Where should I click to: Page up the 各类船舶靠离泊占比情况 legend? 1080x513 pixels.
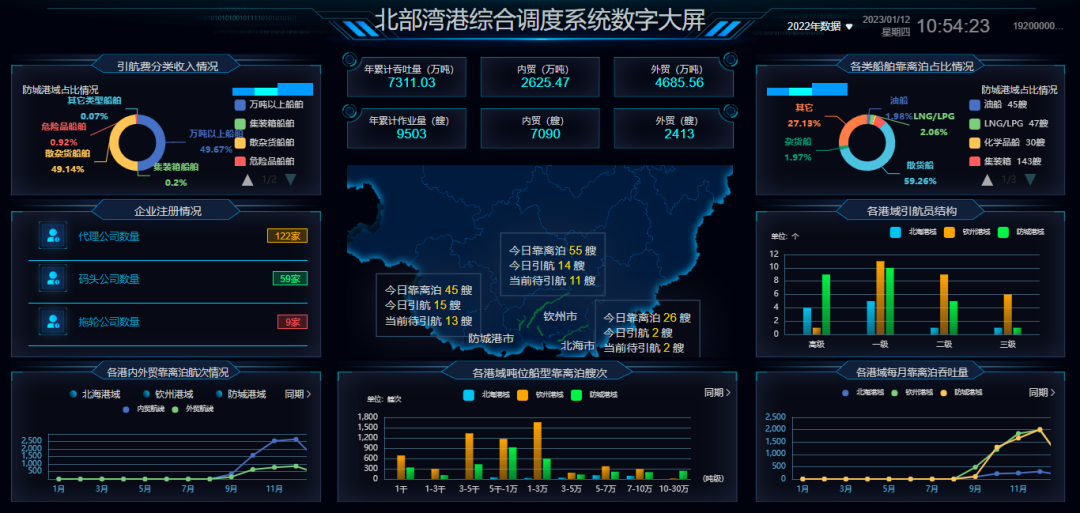tap(987, 180)
